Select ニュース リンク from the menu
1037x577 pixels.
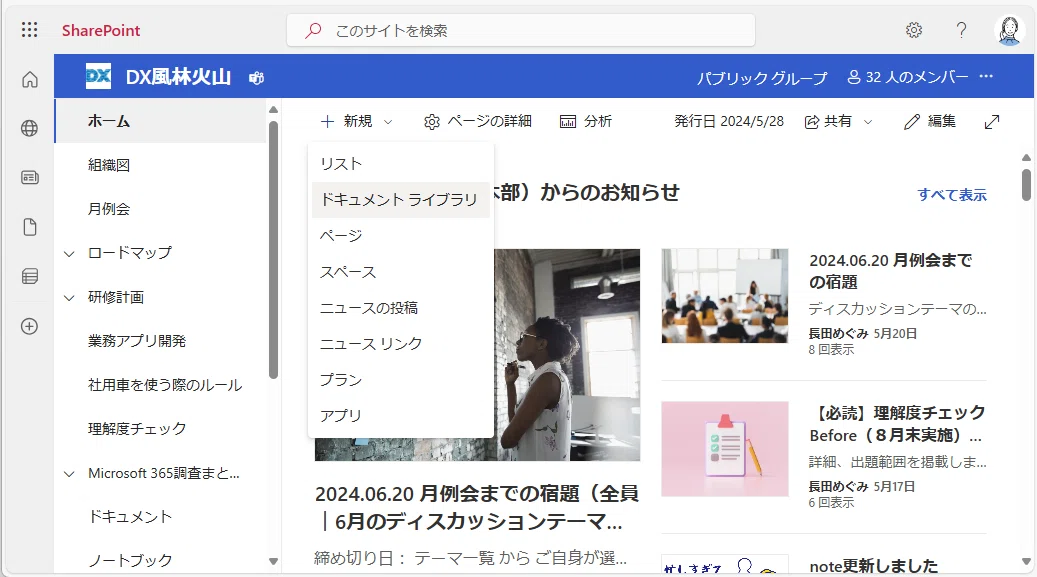click(401, 343)
